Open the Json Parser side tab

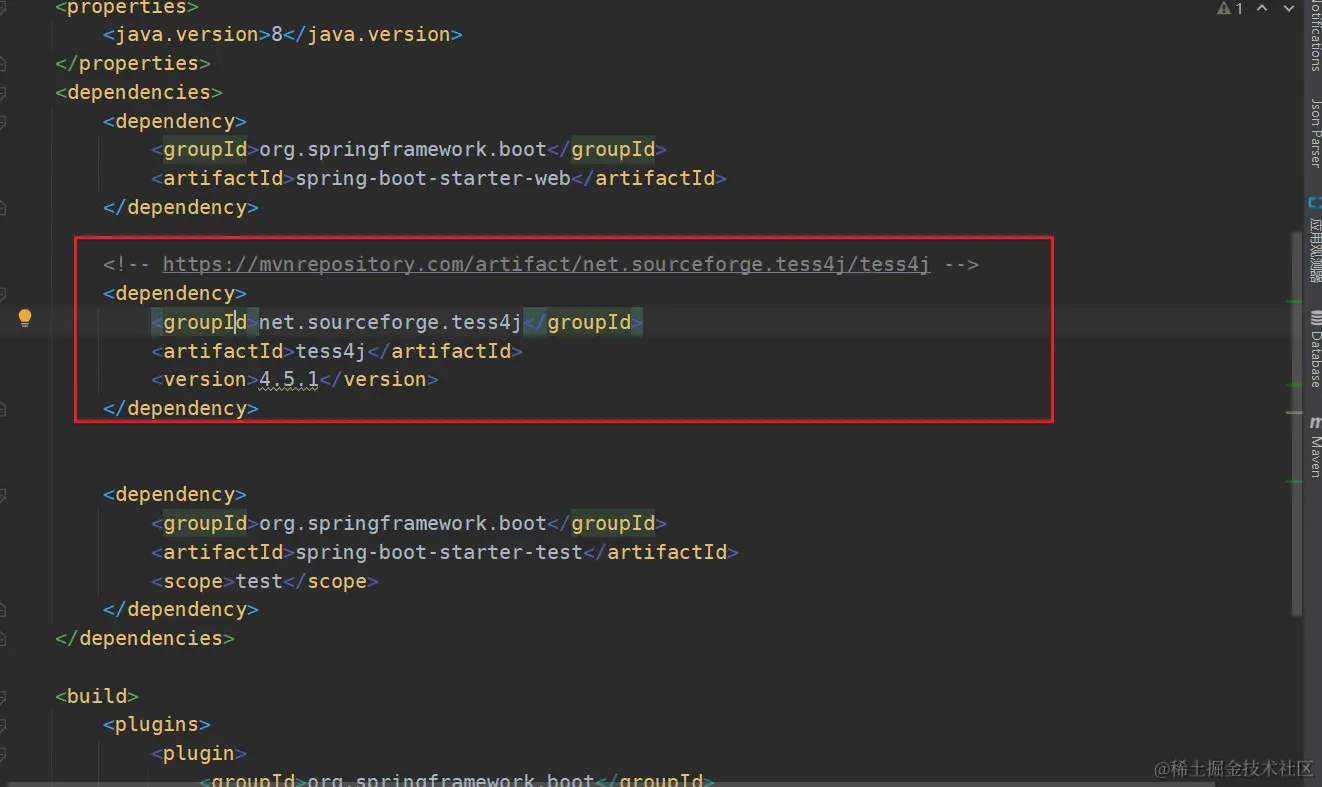[1315, 132]
